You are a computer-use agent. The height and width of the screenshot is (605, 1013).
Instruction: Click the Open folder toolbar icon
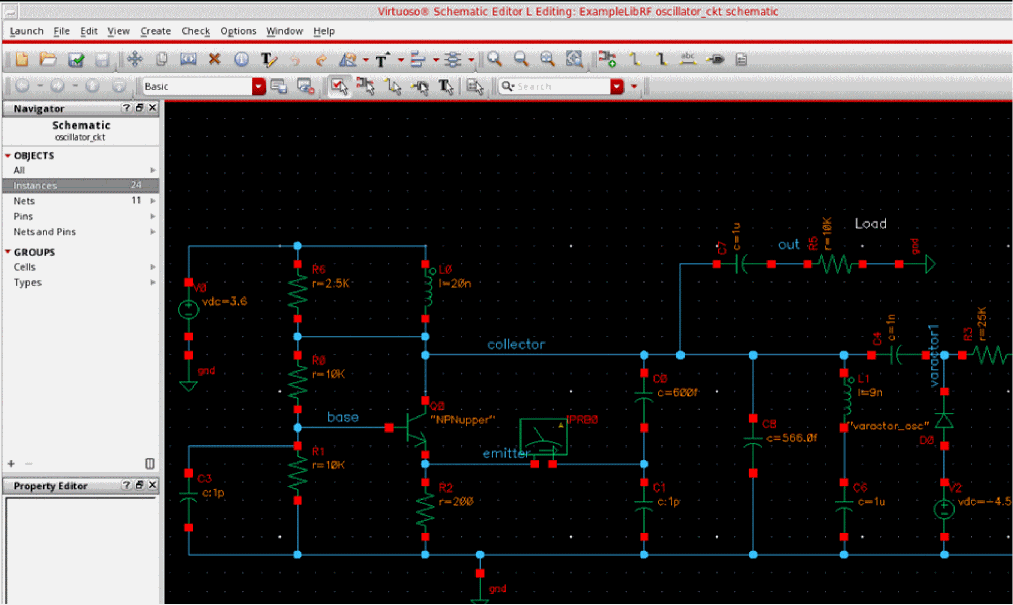[x=49, y=60]
